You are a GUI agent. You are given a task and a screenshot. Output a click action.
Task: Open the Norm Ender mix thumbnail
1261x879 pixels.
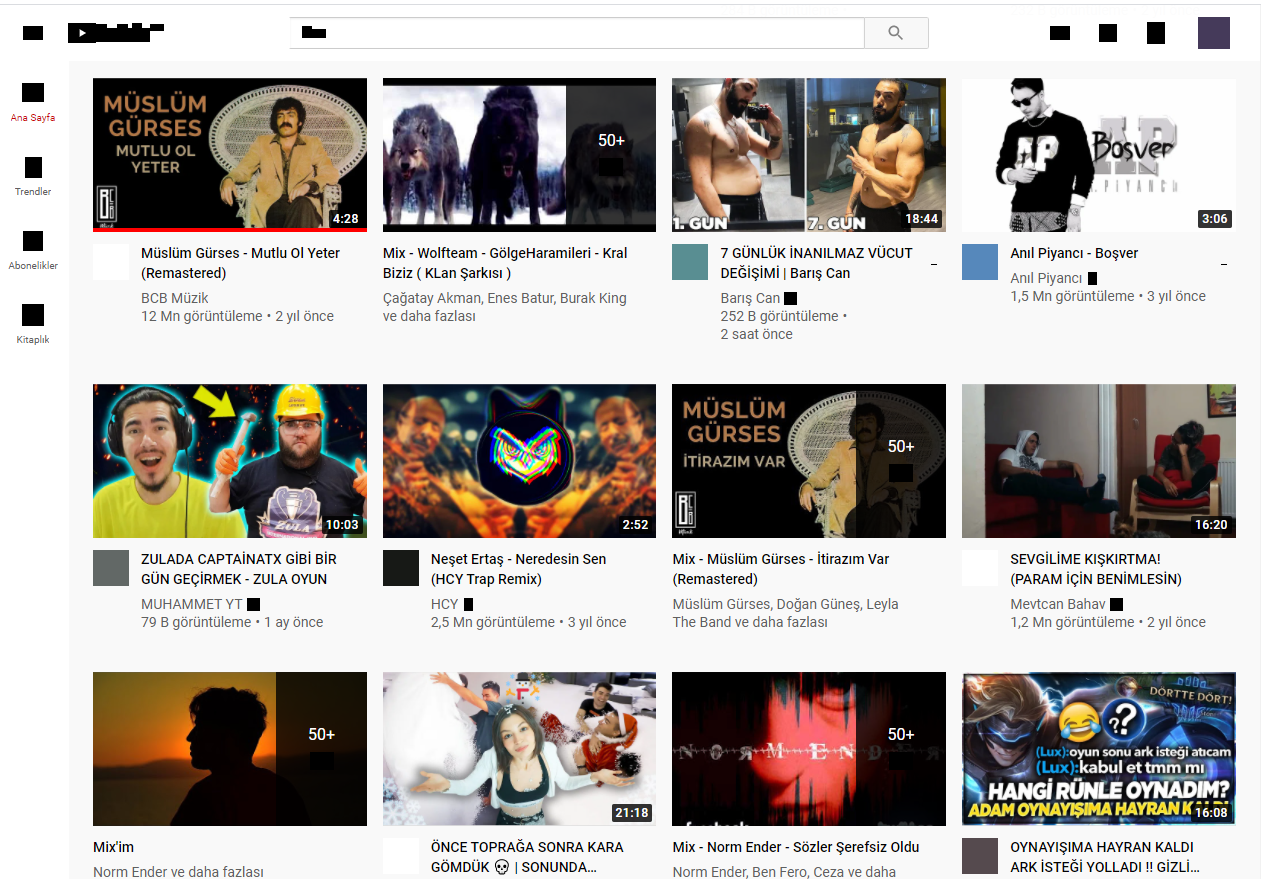coord(809,749)
